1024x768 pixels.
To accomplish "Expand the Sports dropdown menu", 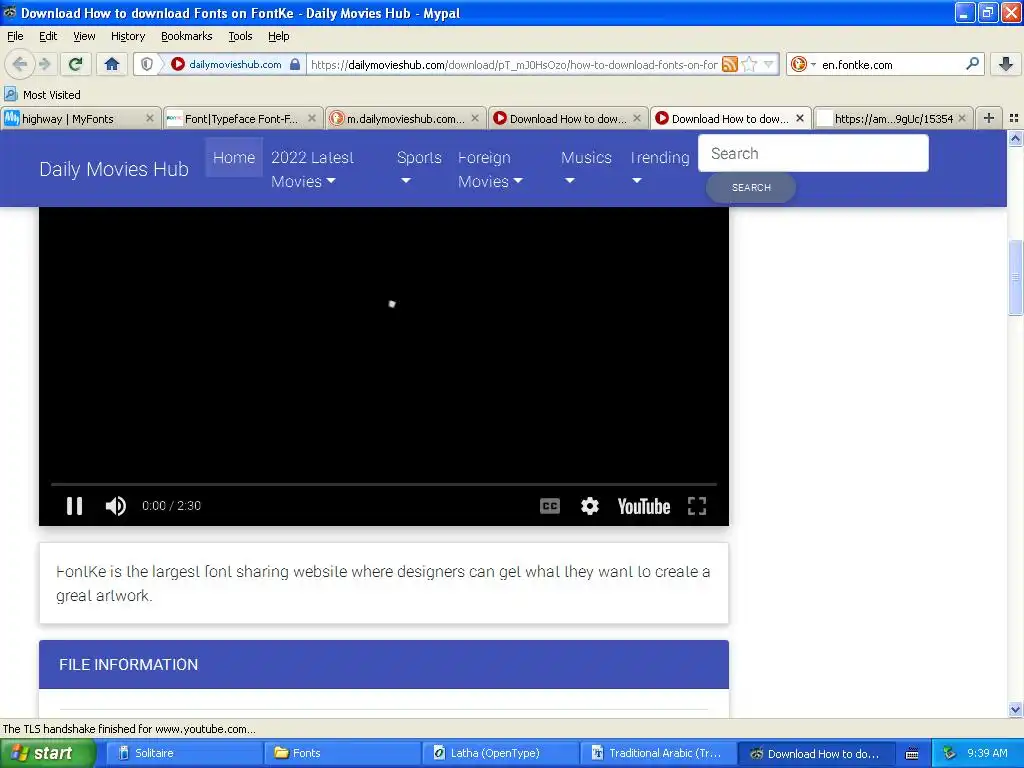I will (x=419, y=168).
